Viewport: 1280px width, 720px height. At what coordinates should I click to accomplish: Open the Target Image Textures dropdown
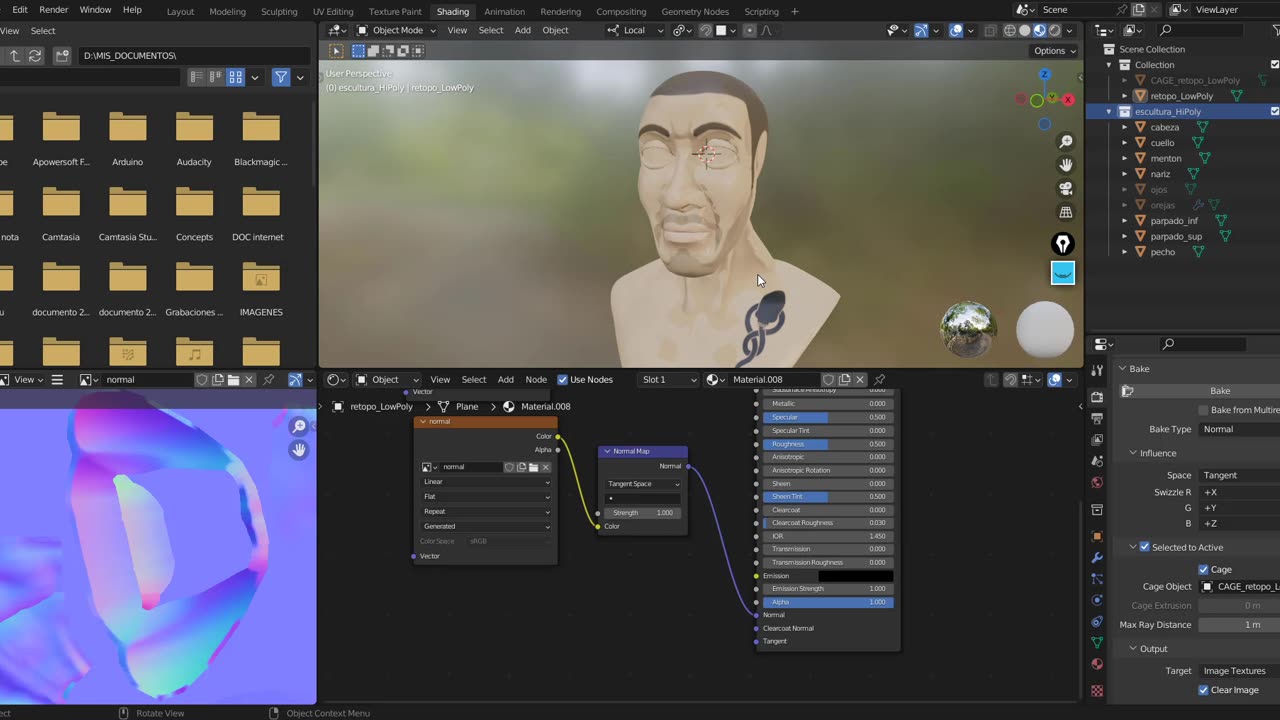[1239, 671]
